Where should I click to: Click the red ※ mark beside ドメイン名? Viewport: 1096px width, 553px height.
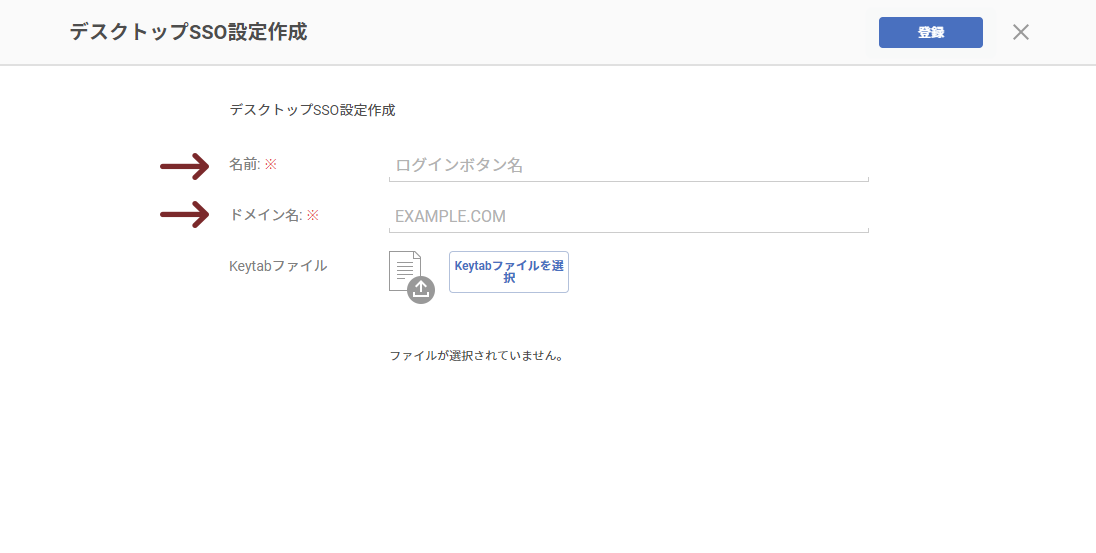312,215
